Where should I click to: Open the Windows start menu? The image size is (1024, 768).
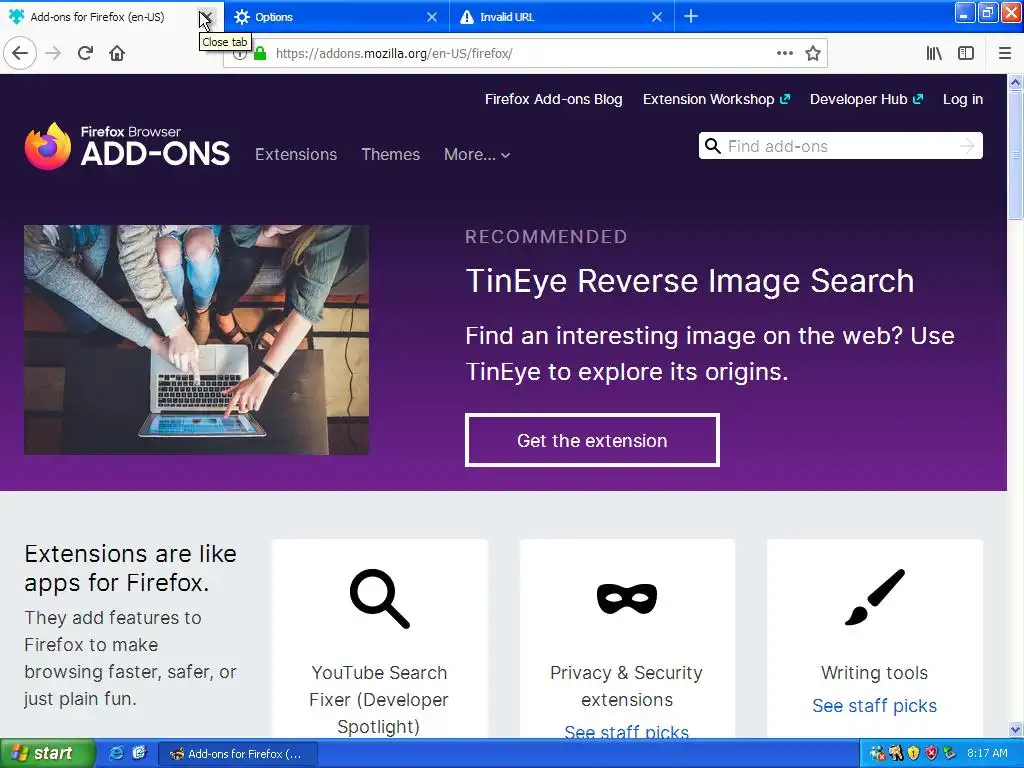tap(47, 754)
